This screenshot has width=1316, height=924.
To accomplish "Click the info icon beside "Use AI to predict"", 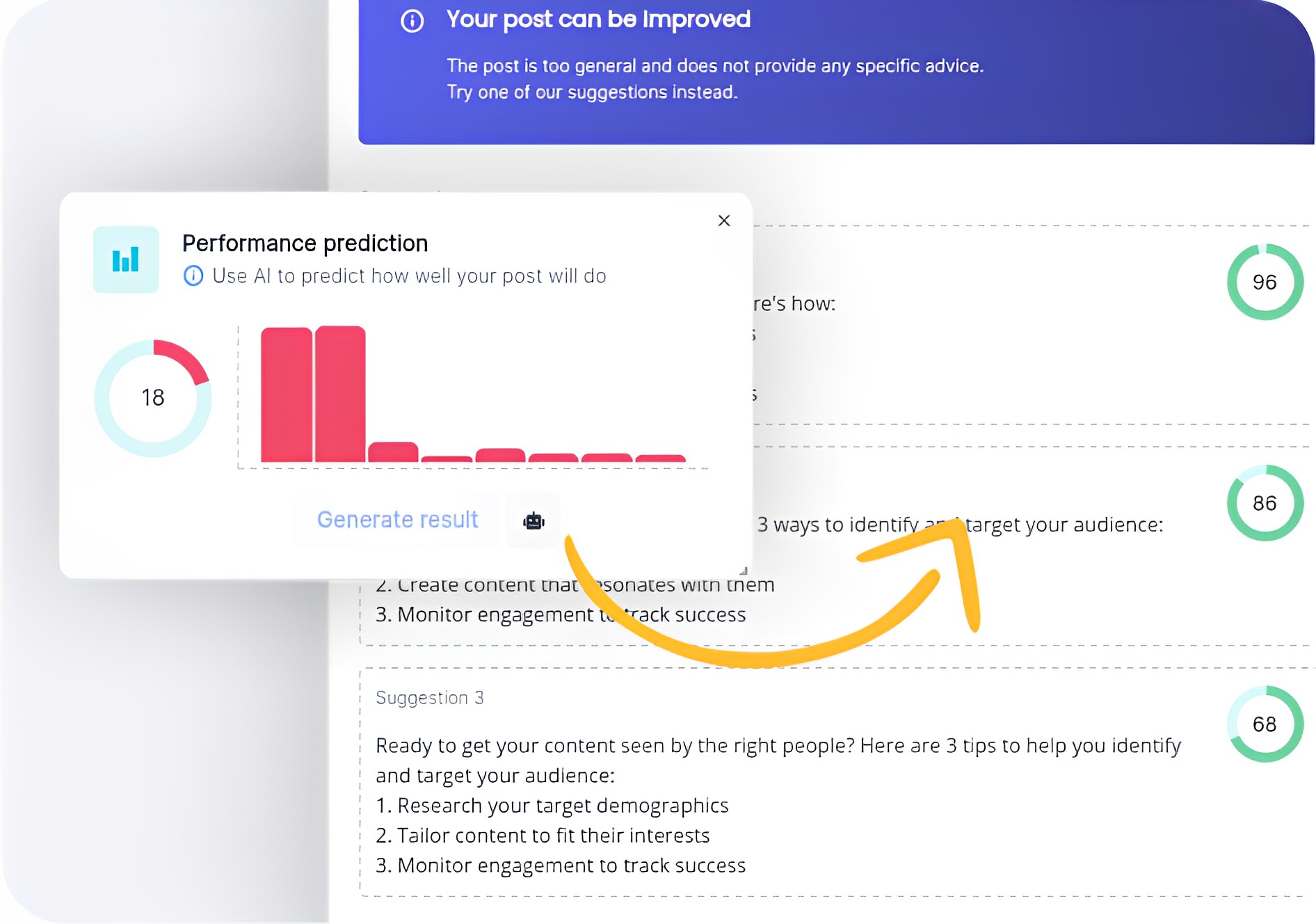I will coord(193,276).
